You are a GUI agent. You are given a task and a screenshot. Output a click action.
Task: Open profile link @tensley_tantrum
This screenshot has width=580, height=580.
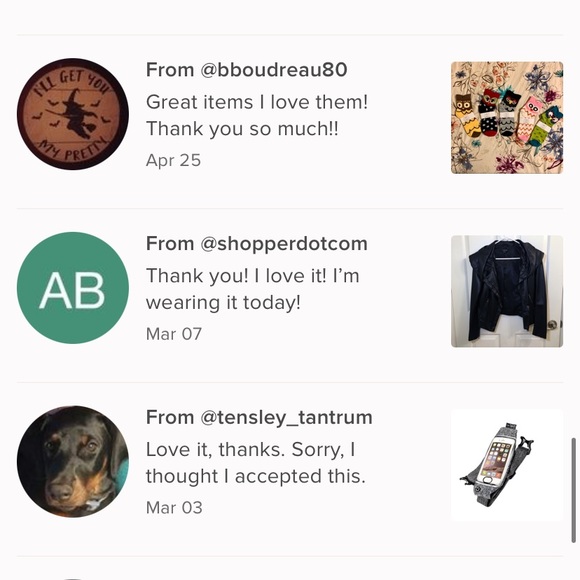286,418
